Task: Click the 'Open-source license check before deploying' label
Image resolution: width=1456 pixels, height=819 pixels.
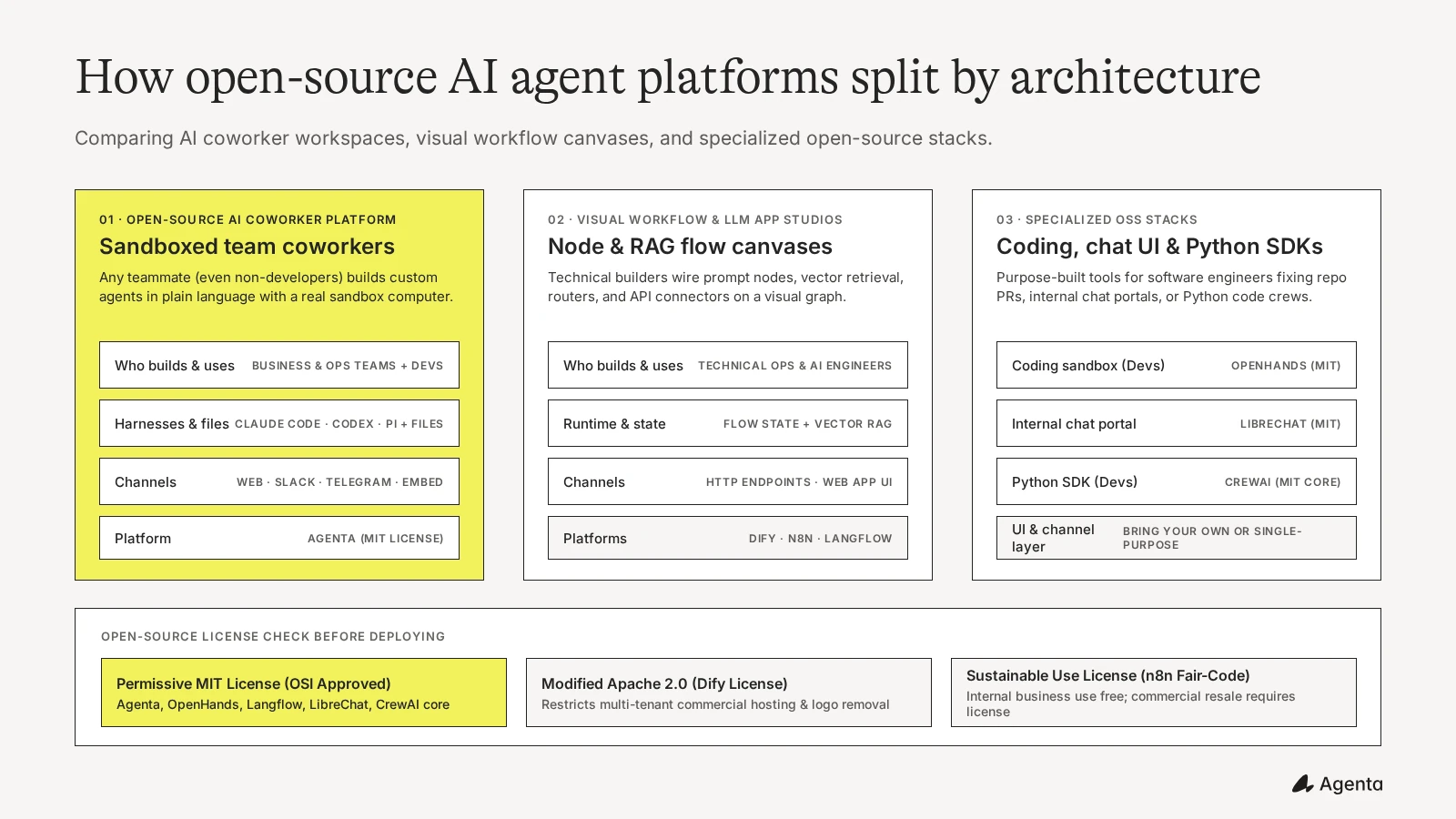Action: pyautogui.click(x=273, y=636)
